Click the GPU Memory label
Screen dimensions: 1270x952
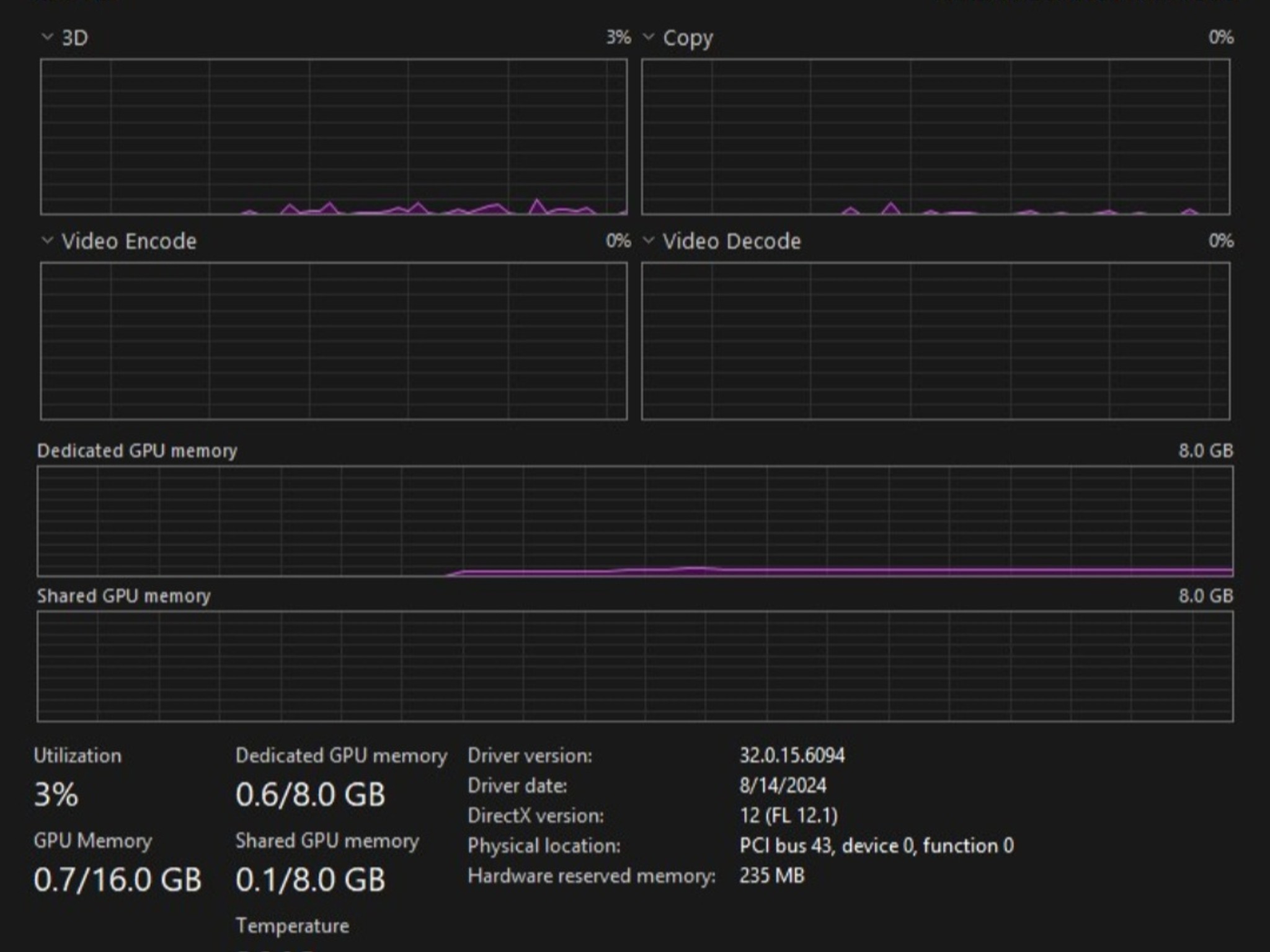pos(93,841)
